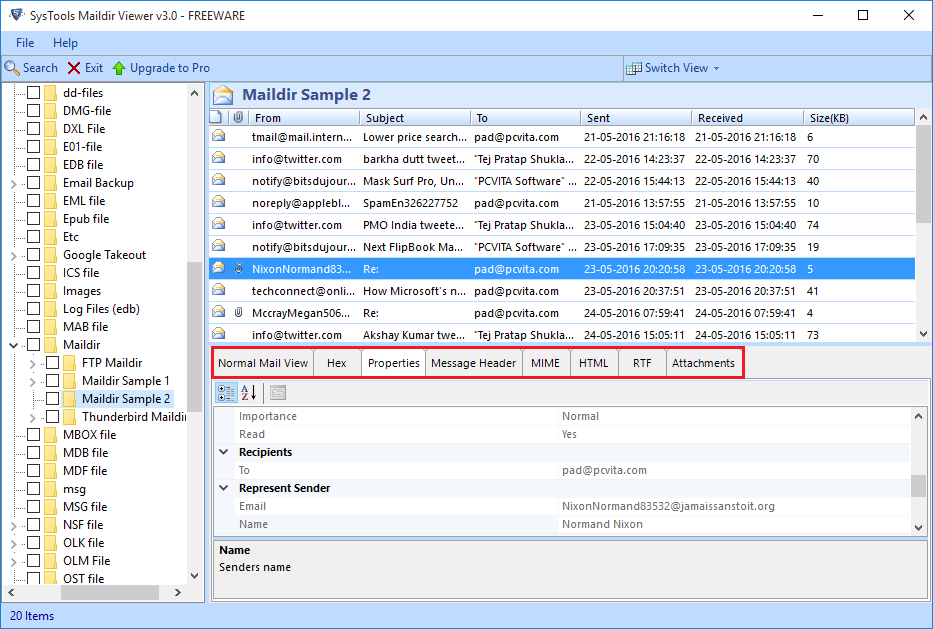
Task: Click the Search magnifier icon
Action: tap(12, 68)
